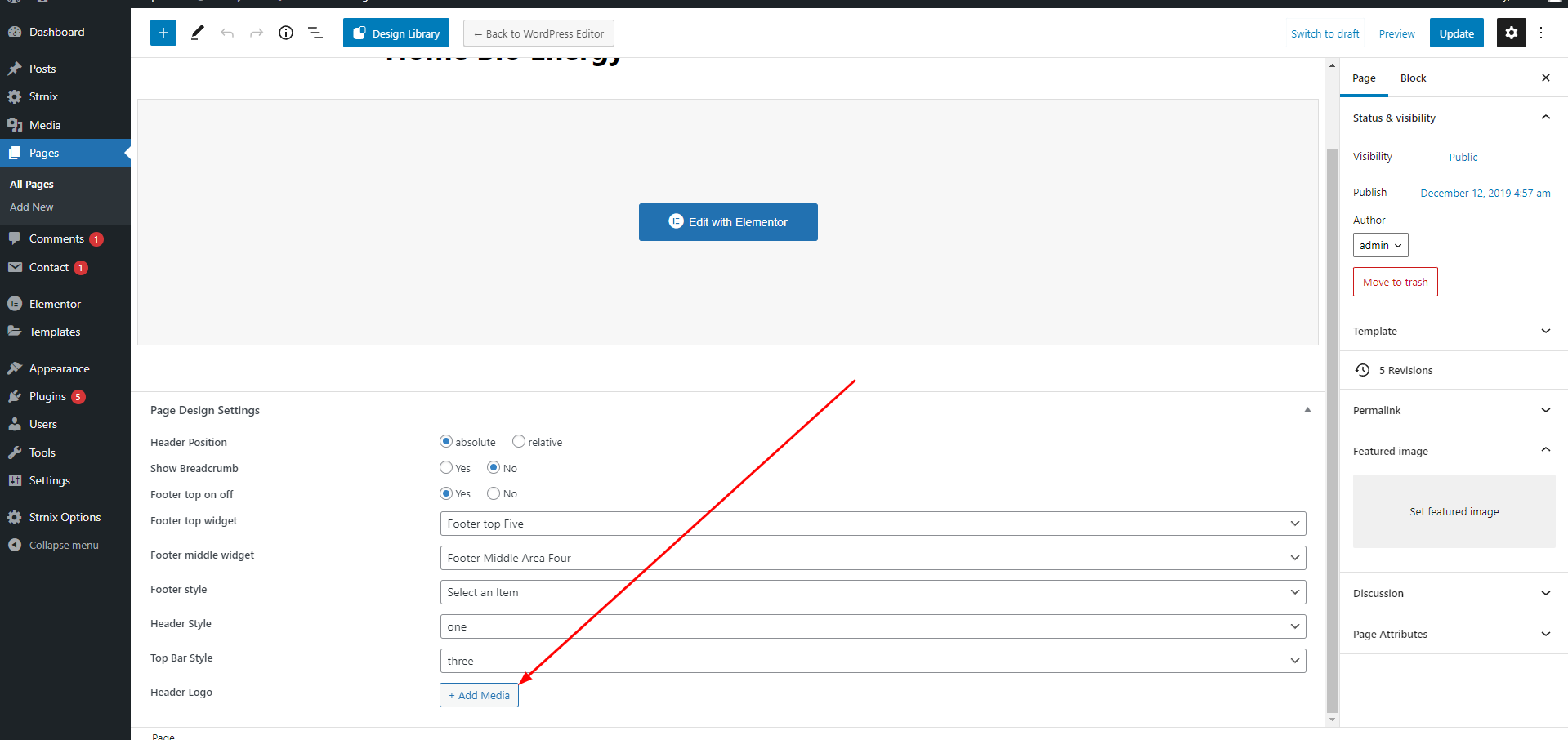Viewport: 1568px width, 740px height.
Task: Click the Collapse menu arrow icon
Action: pyautogui.click(x=15, y=545)
